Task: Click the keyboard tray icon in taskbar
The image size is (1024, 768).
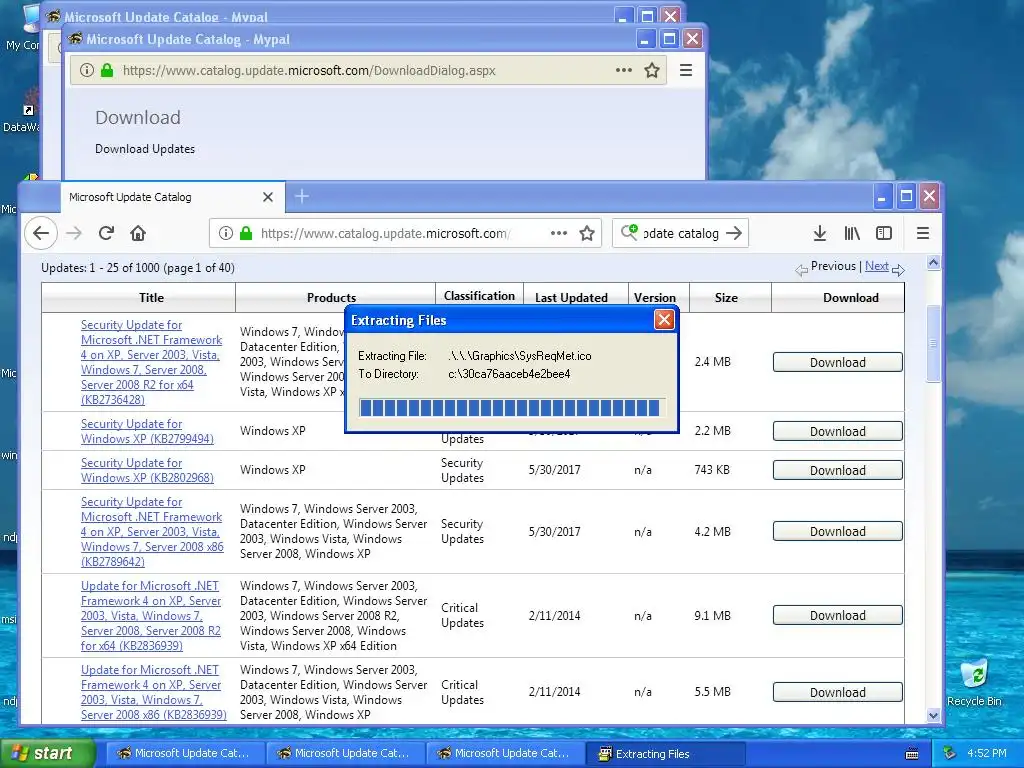Action: (912, 754)
